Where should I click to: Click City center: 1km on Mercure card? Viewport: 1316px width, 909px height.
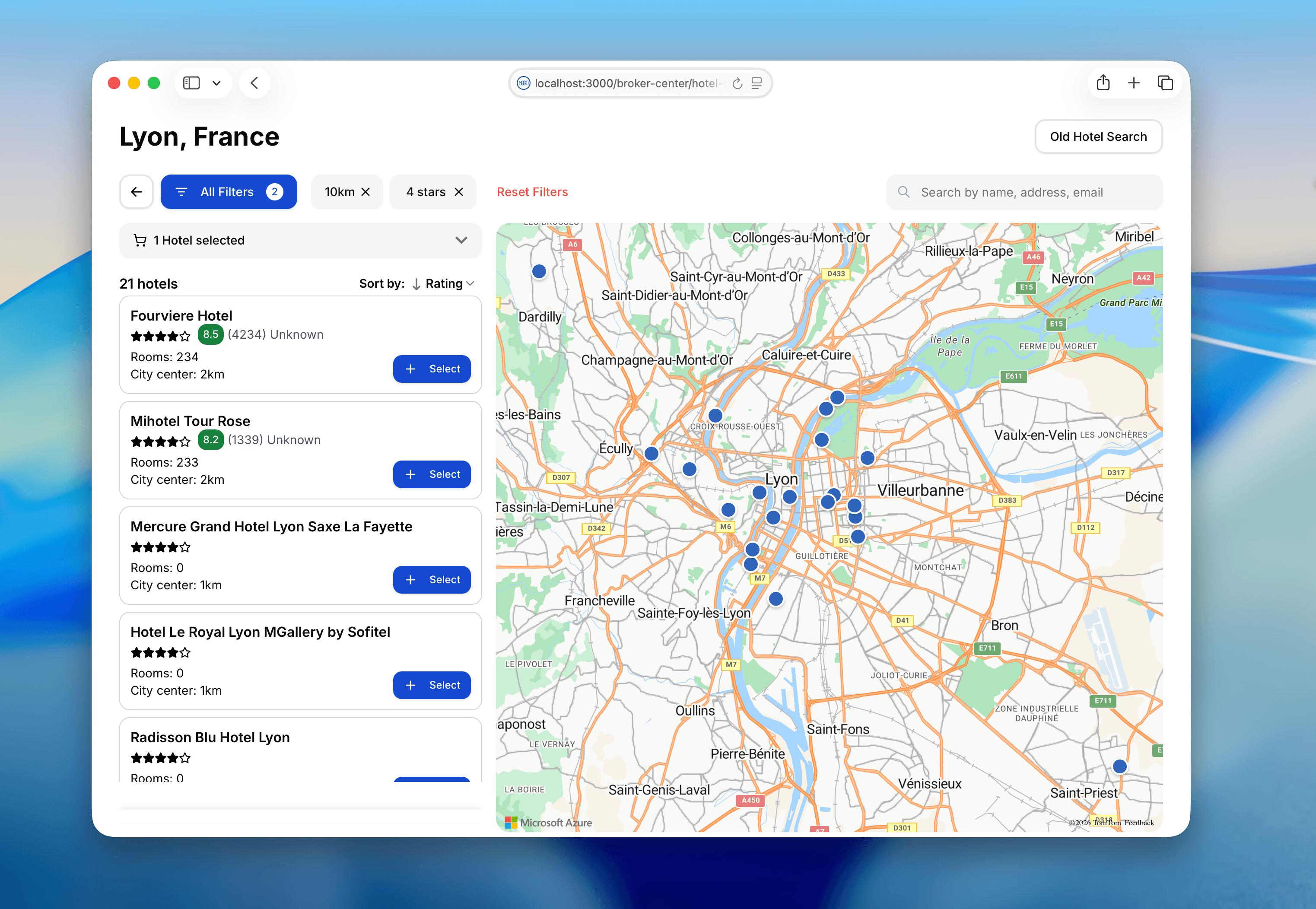point(176,585)
